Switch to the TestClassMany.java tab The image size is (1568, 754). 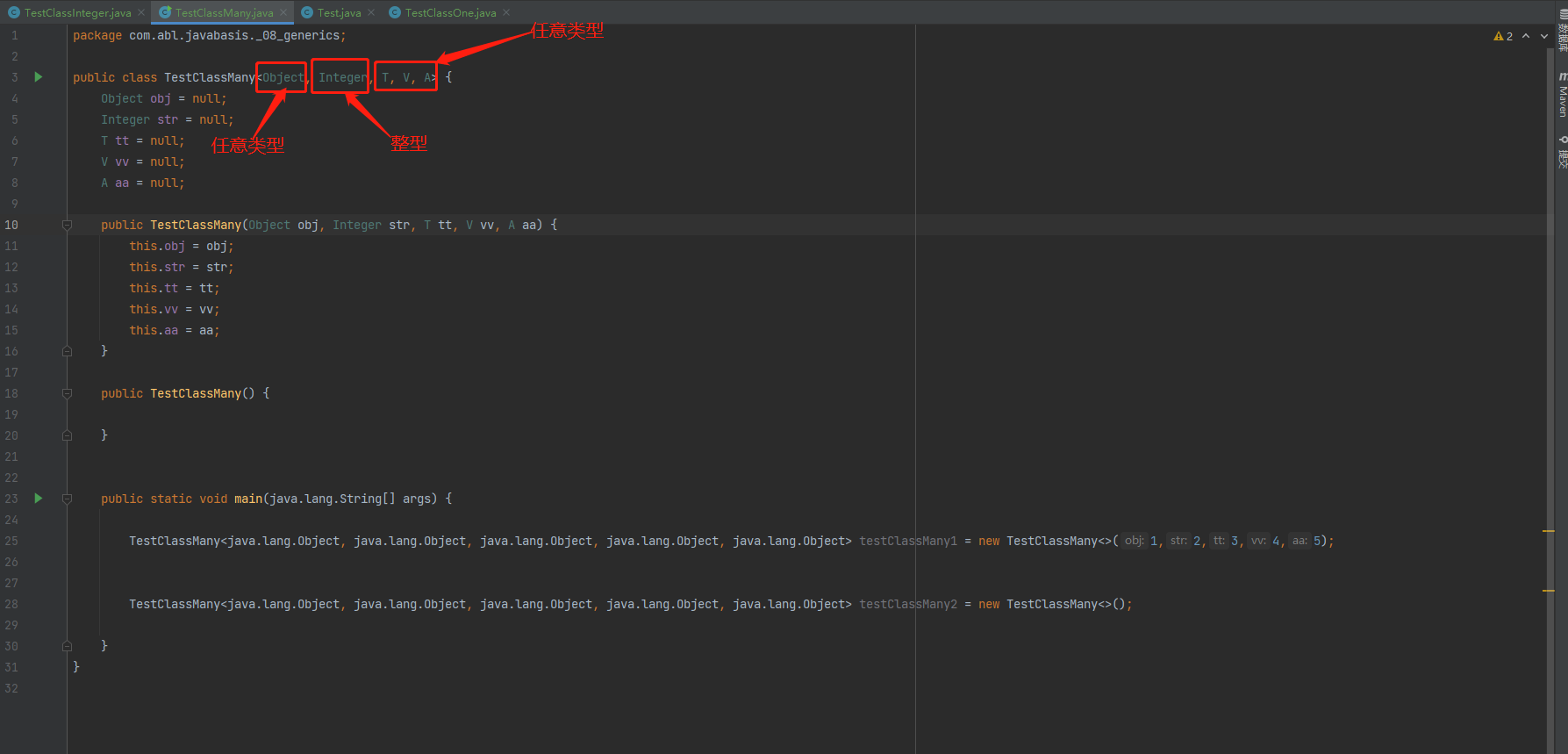point(224,12)
